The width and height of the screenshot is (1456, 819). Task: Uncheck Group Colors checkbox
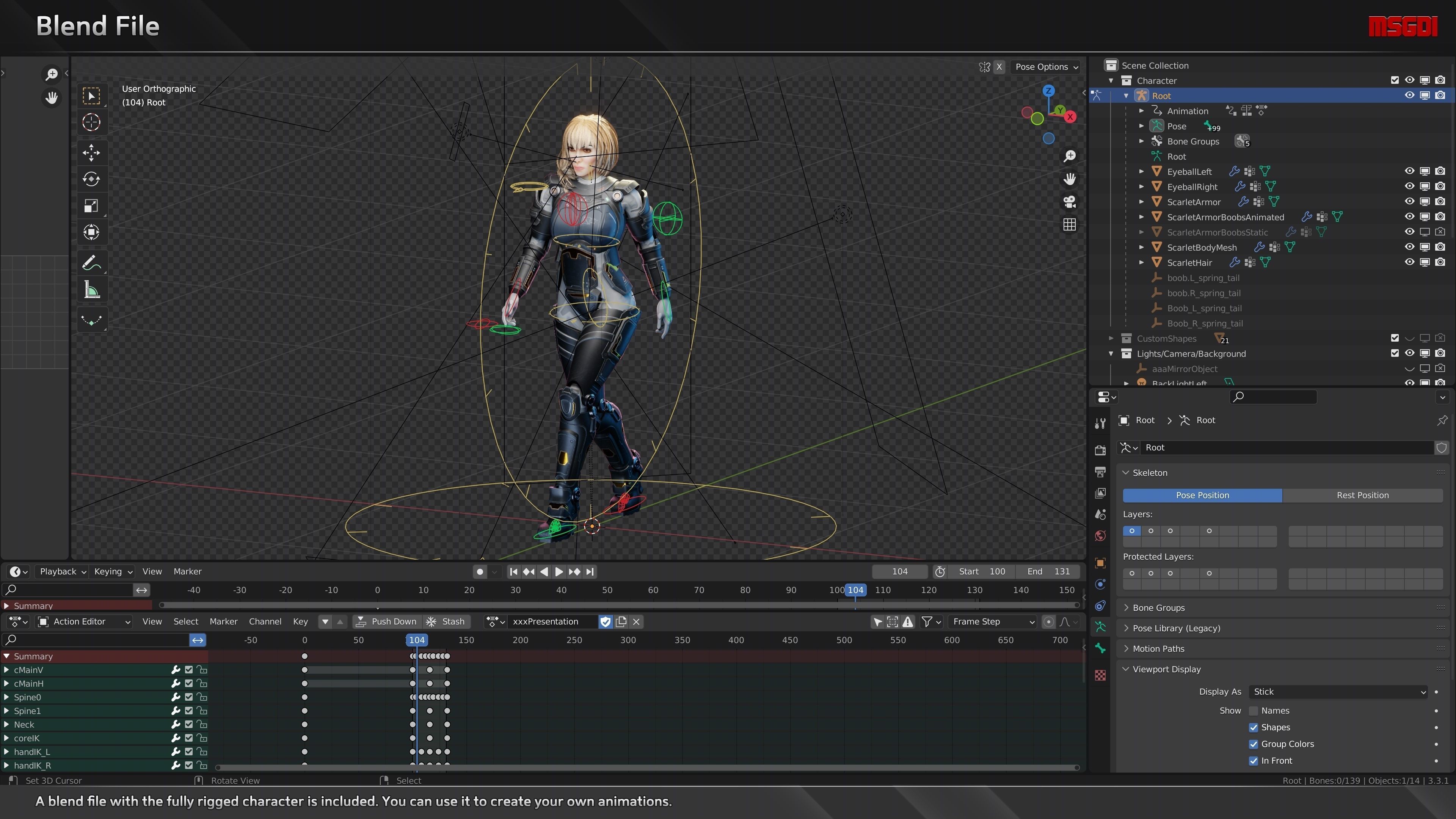tap(1253, 744)
